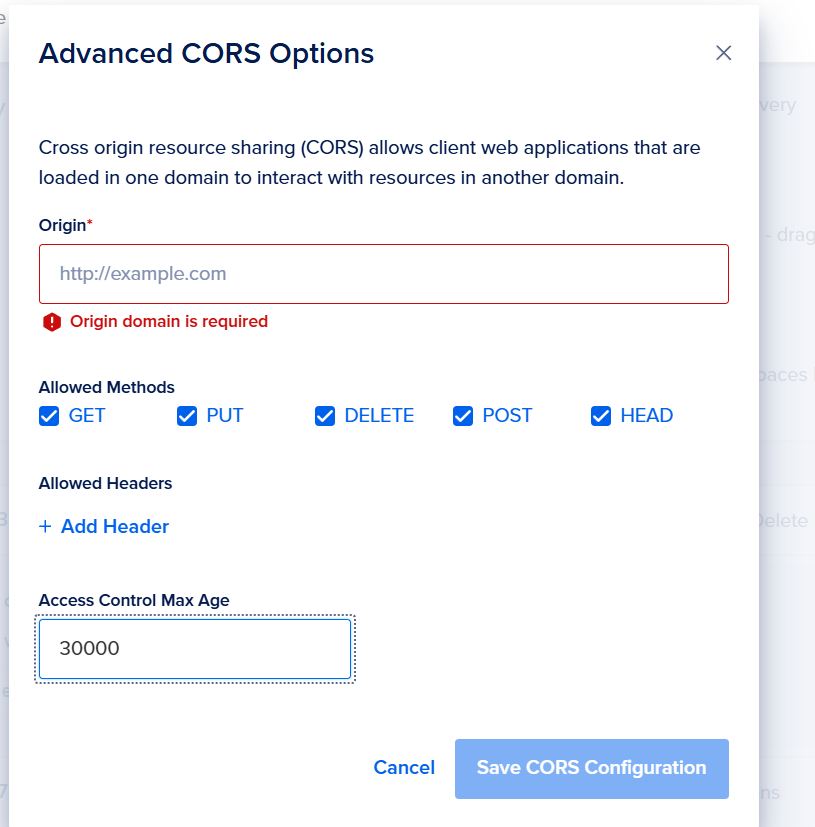Uncheck the POST method checkbox
The height and width of the screenshot is (827, 815).
(x=463, y=416)
